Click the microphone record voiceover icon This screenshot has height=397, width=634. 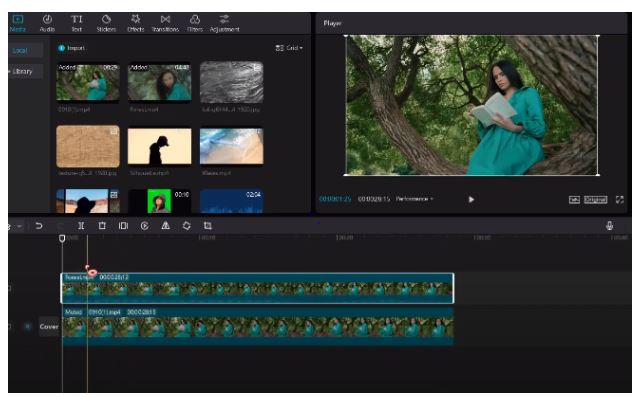(609, 226)
